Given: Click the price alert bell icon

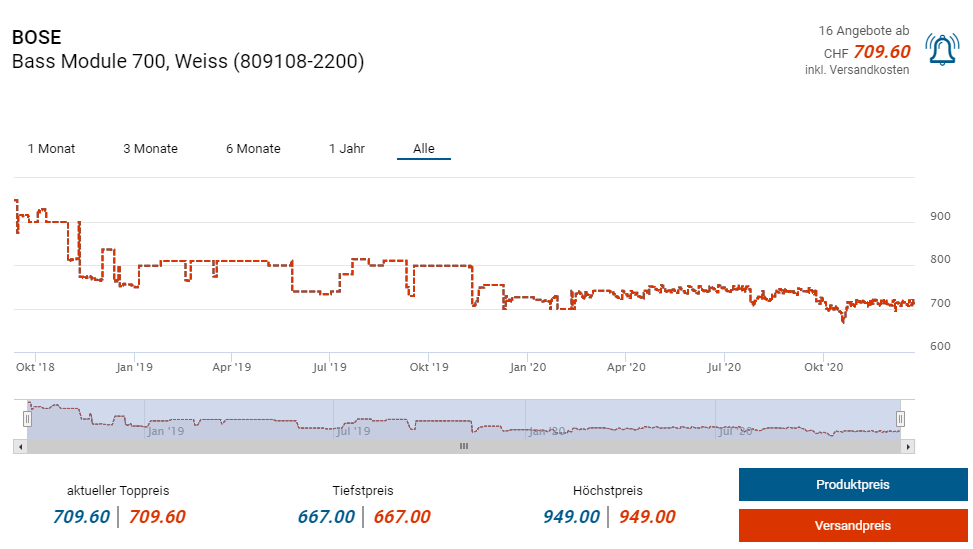Looking at the screenshot, I should click(941, 50).
